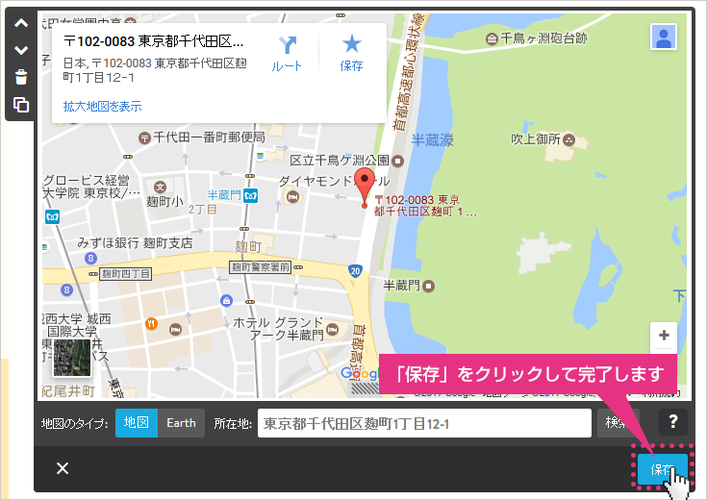Click the 区立千鳥ケ淵公園 park marker
The width and height of the screenshot is (707, 500).
pyautogui.click(x=397, y=161)
